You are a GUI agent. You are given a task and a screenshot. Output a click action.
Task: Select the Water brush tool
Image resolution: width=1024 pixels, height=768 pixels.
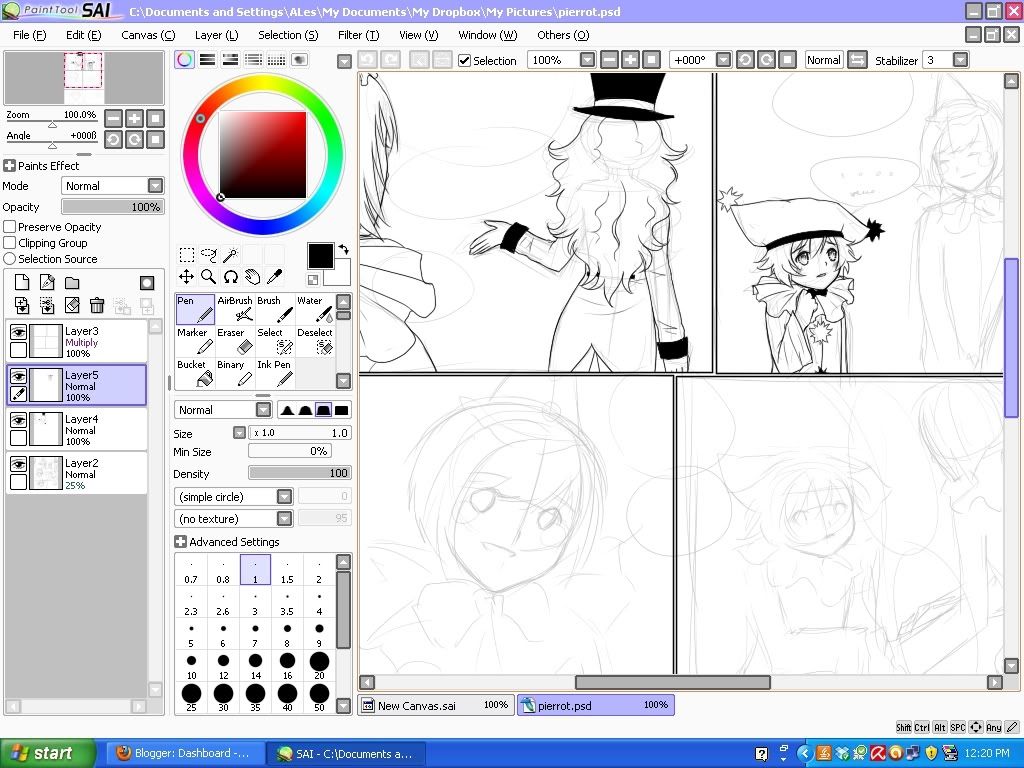click(x=314, y=310)
